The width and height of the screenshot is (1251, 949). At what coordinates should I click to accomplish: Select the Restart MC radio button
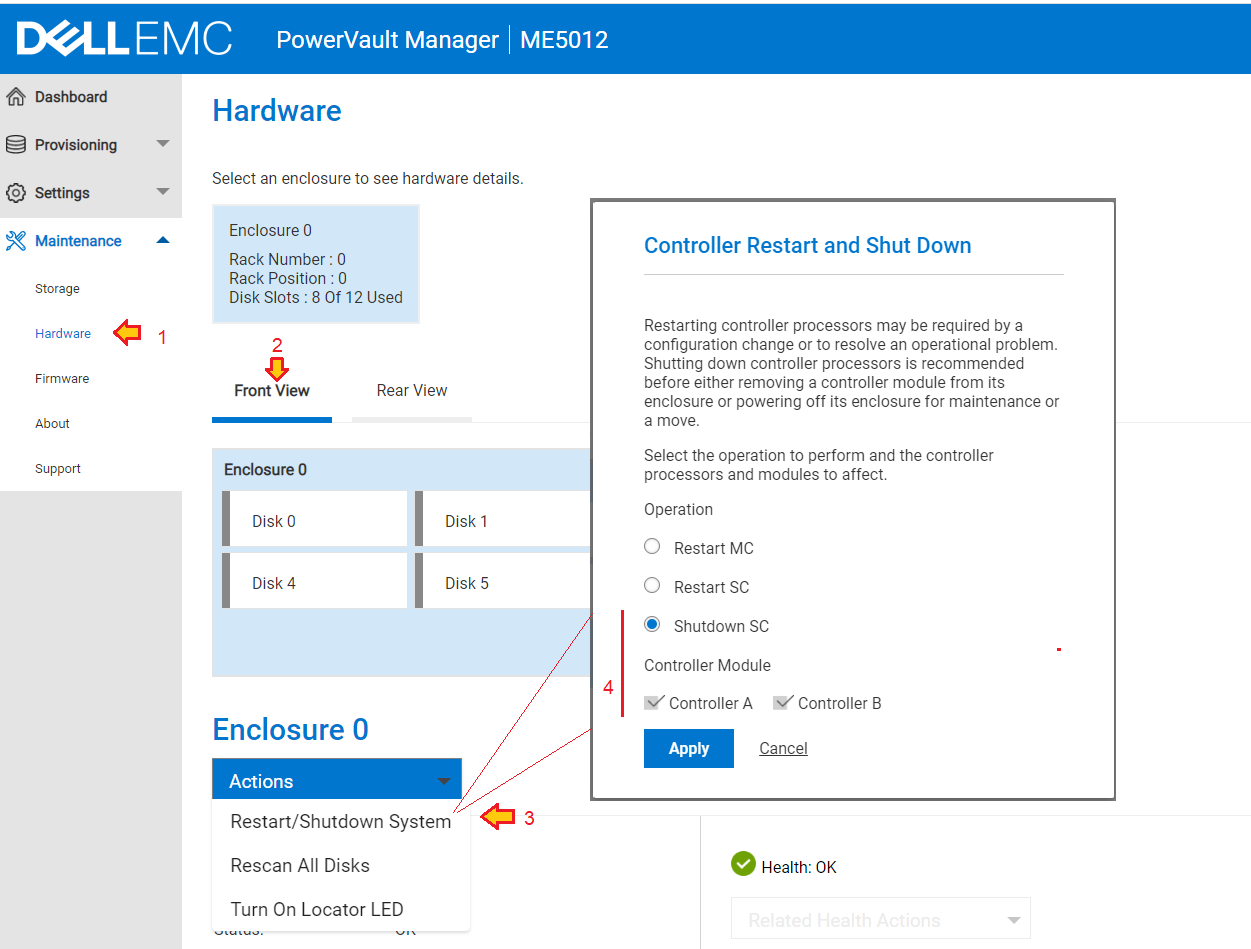[x=652, y=546]
